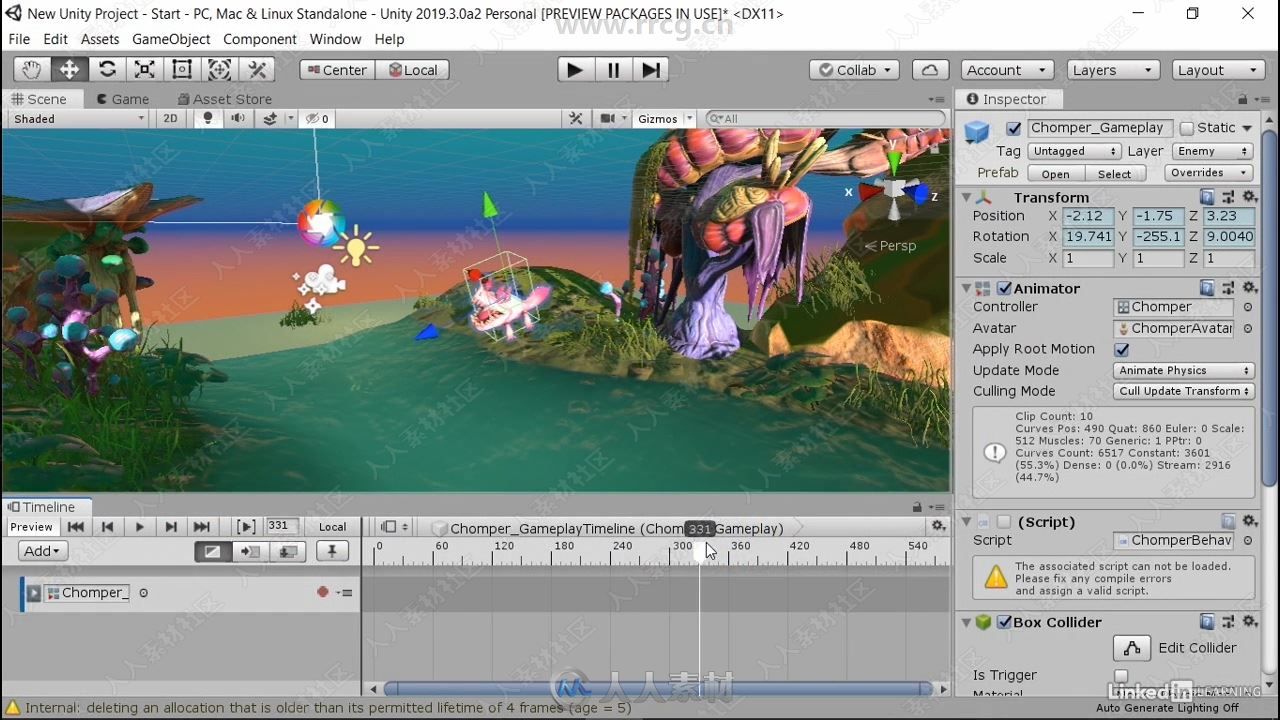Collapse the Transform component section

pos(966,198)
